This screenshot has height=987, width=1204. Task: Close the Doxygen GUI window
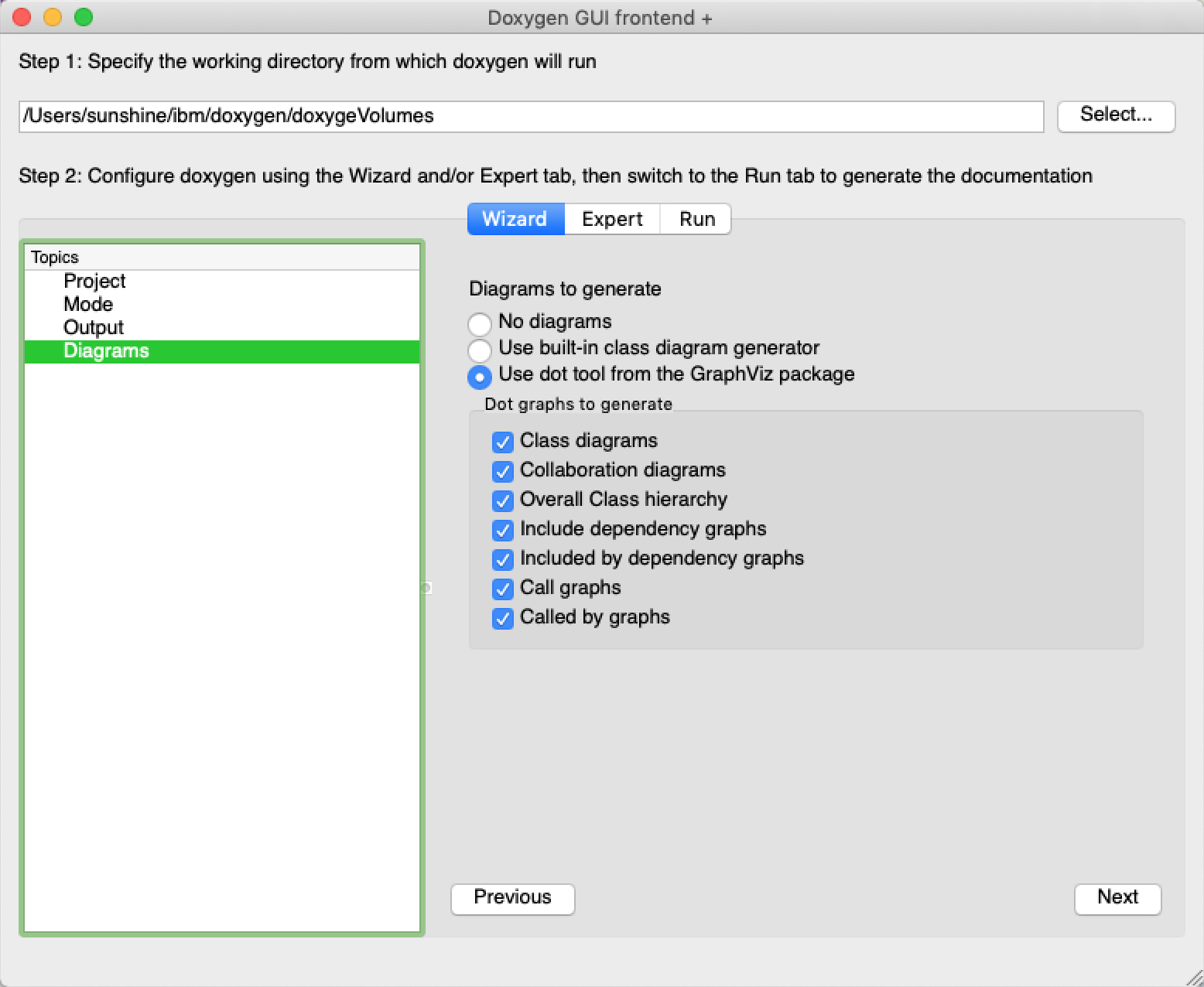(x=22, y=17)
